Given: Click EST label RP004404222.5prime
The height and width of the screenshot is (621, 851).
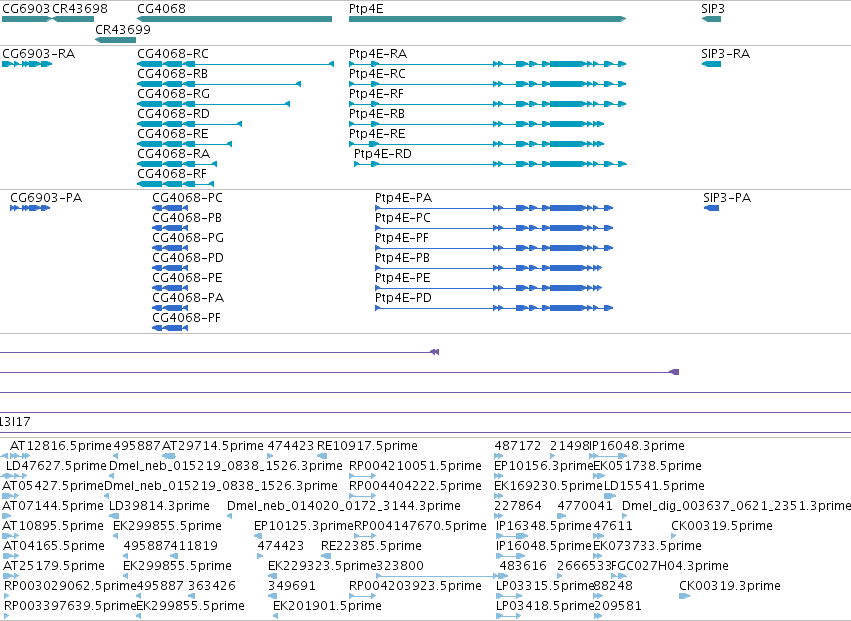Looking at the screenshot, I should pos(415,486).
